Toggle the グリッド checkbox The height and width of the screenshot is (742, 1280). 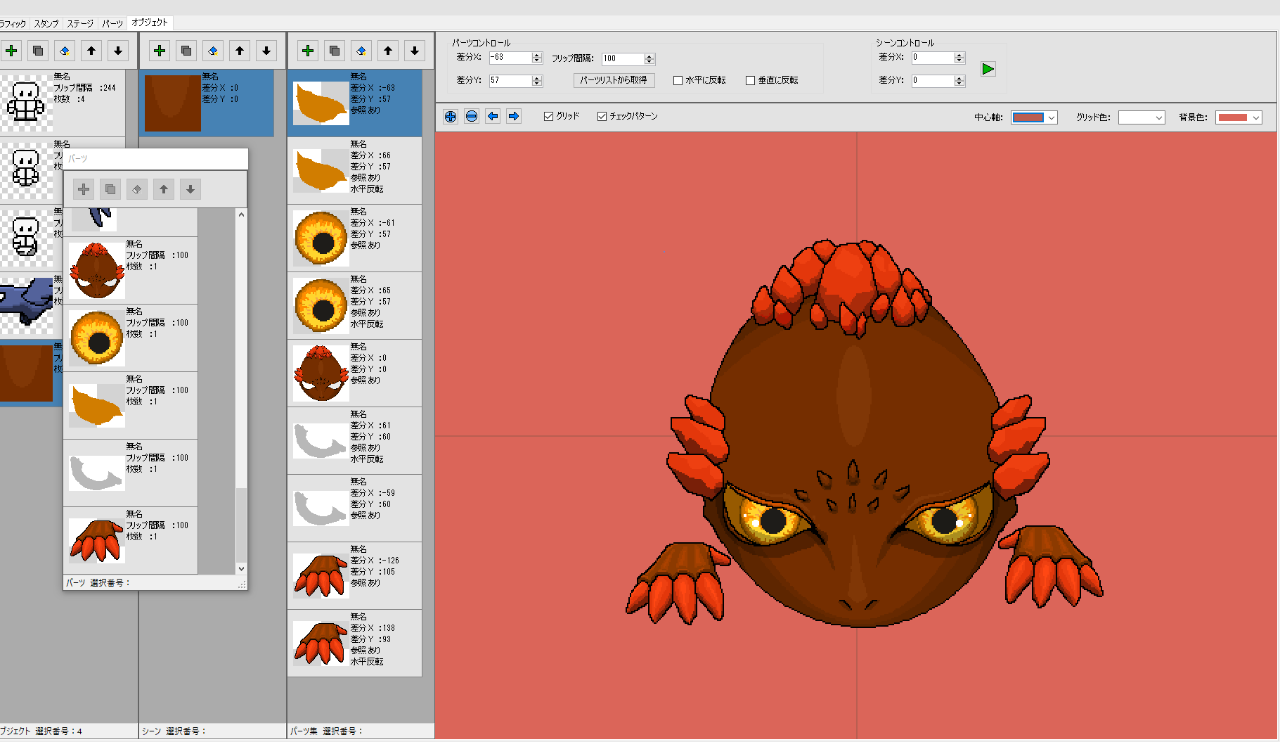click(548, 117)
